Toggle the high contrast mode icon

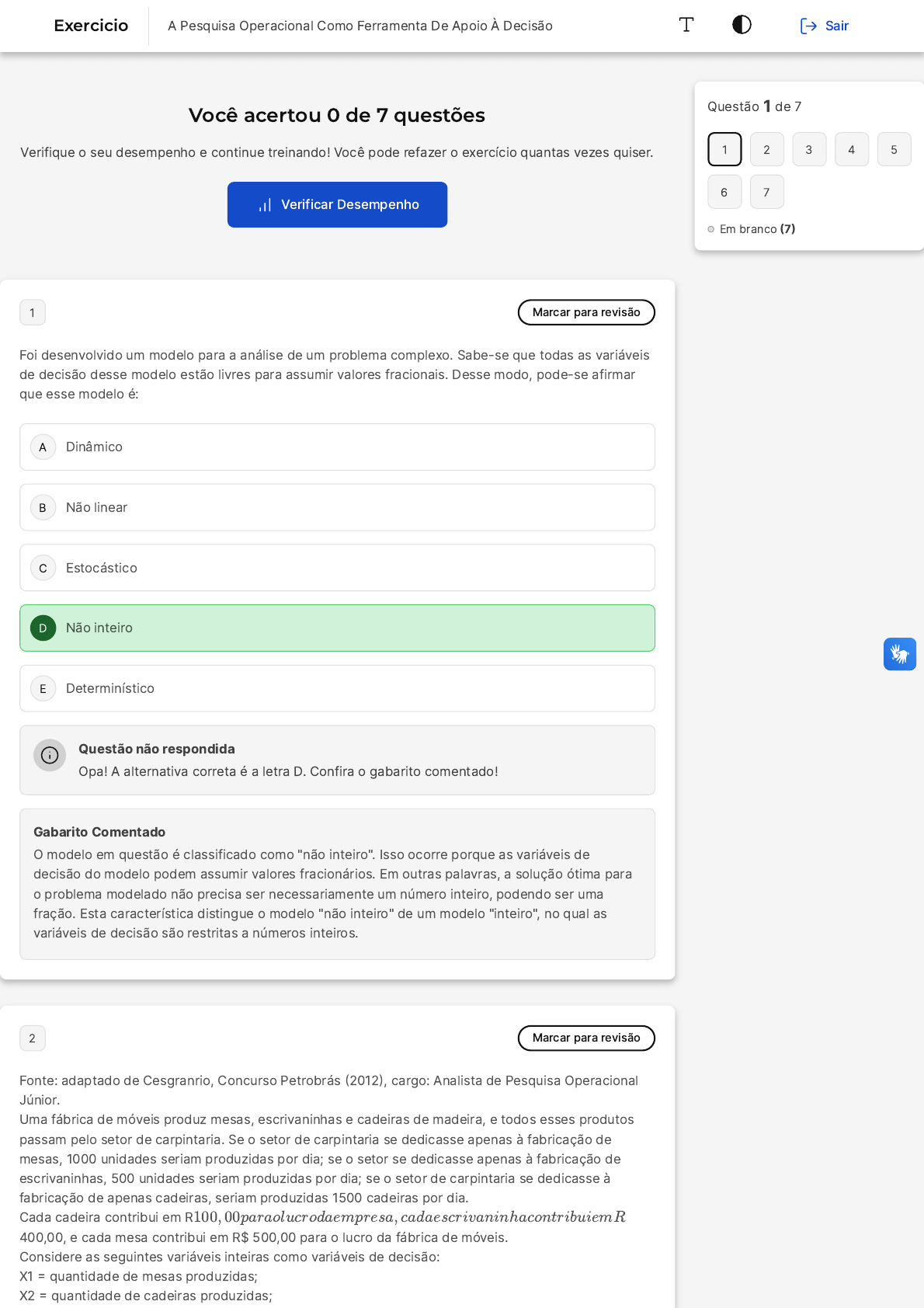(742, 25)
